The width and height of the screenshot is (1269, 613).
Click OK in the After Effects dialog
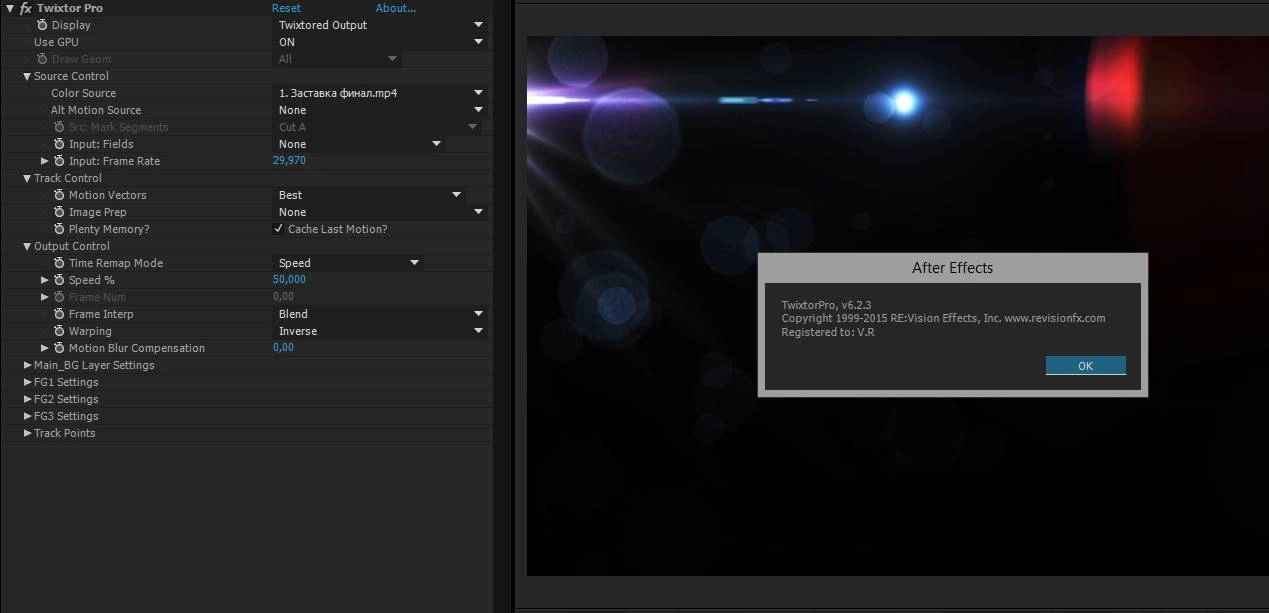pos(1085,366)
